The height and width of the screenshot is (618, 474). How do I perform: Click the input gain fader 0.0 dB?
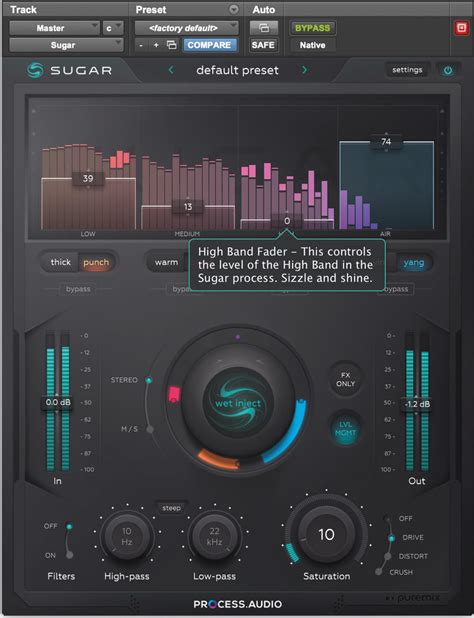pos(58,402)
